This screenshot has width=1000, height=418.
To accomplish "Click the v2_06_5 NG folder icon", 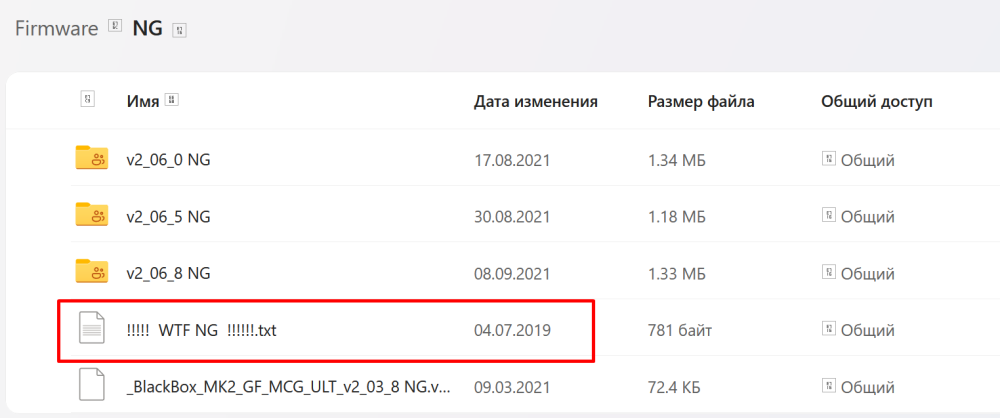I will click(92, 214).
